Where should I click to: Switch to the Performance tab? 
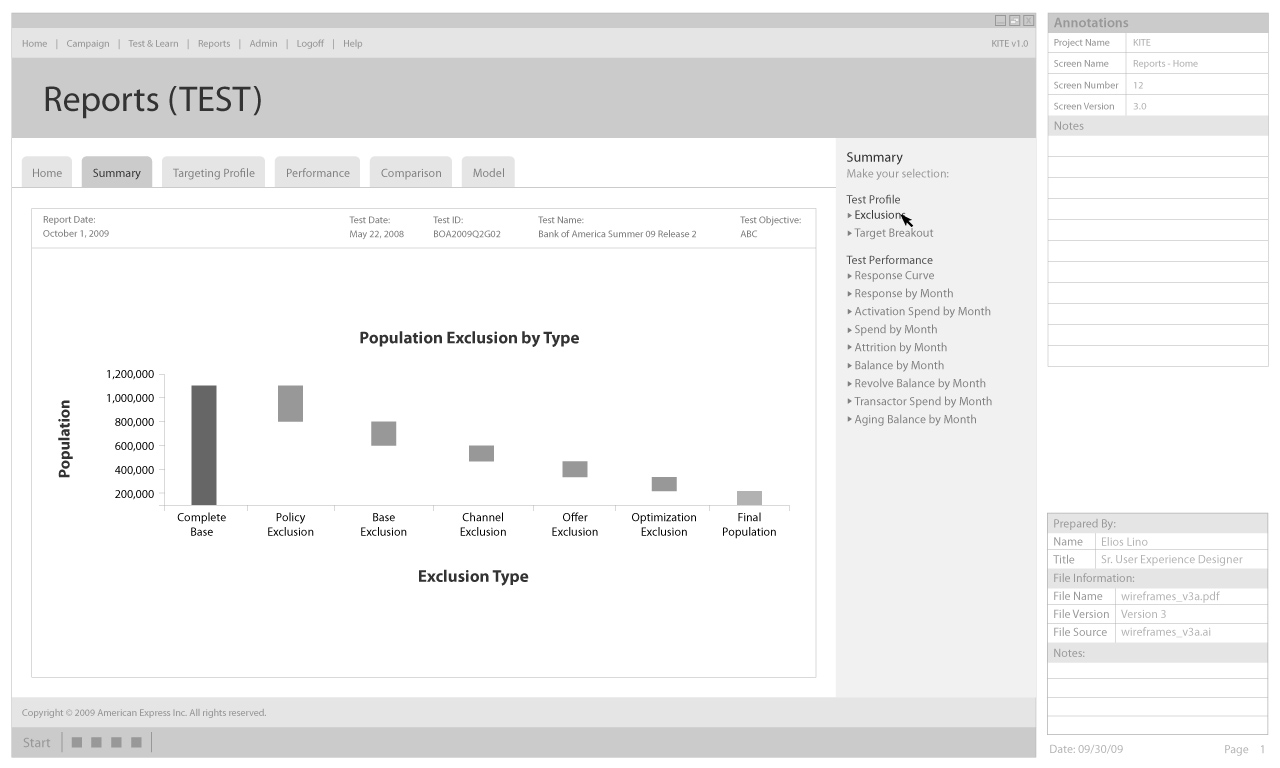[318, 173]
